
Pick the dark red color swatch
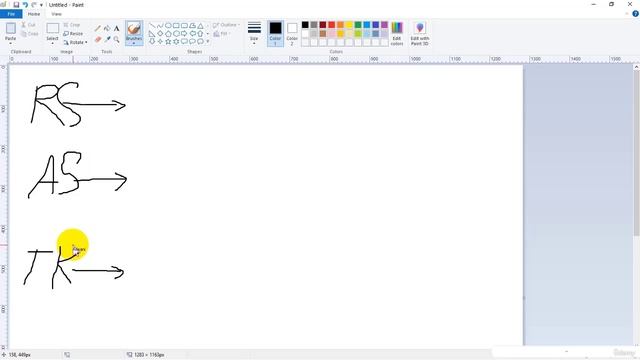[x=323, y=25]
